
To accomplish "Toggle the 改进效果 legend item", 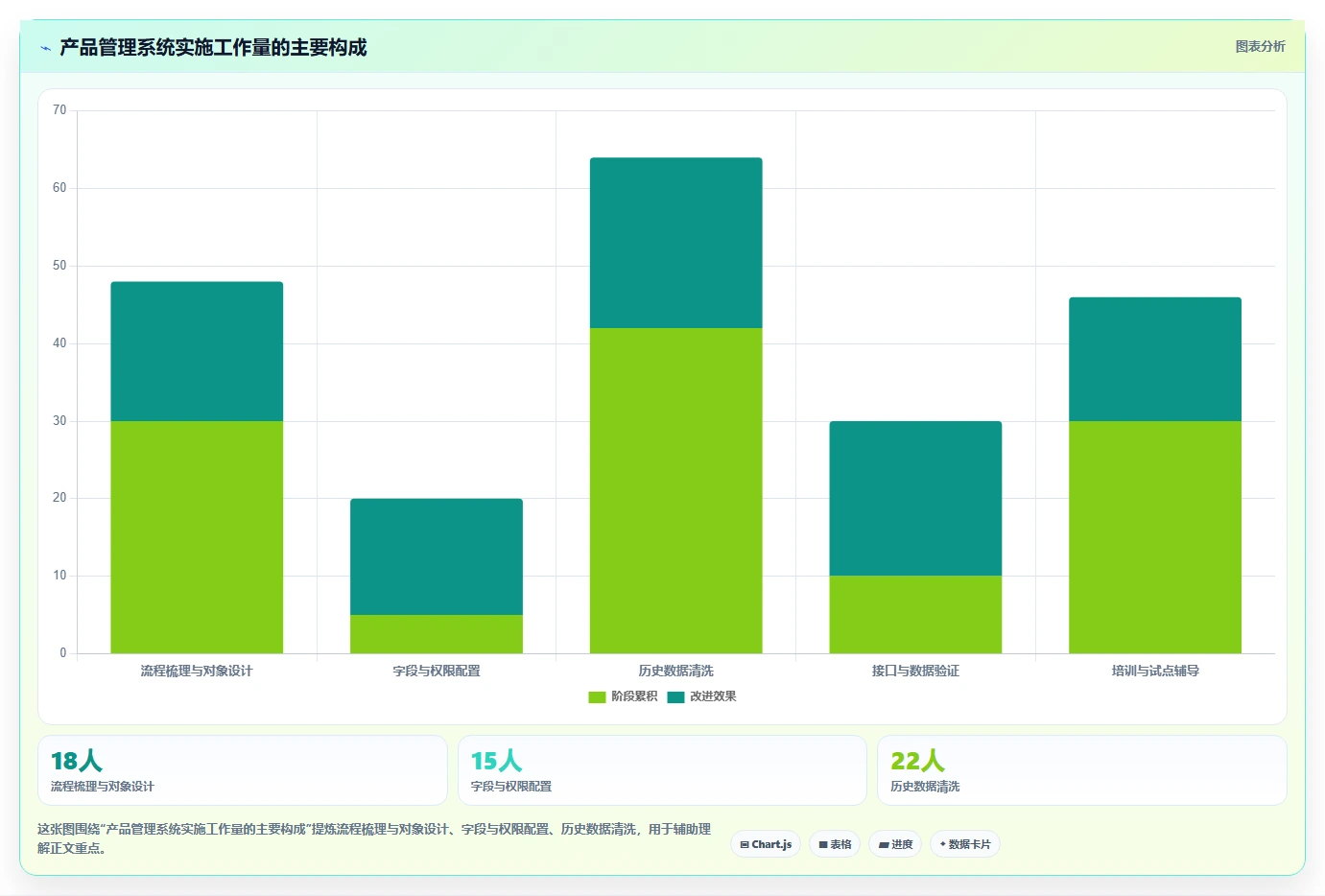I will 701,696.
